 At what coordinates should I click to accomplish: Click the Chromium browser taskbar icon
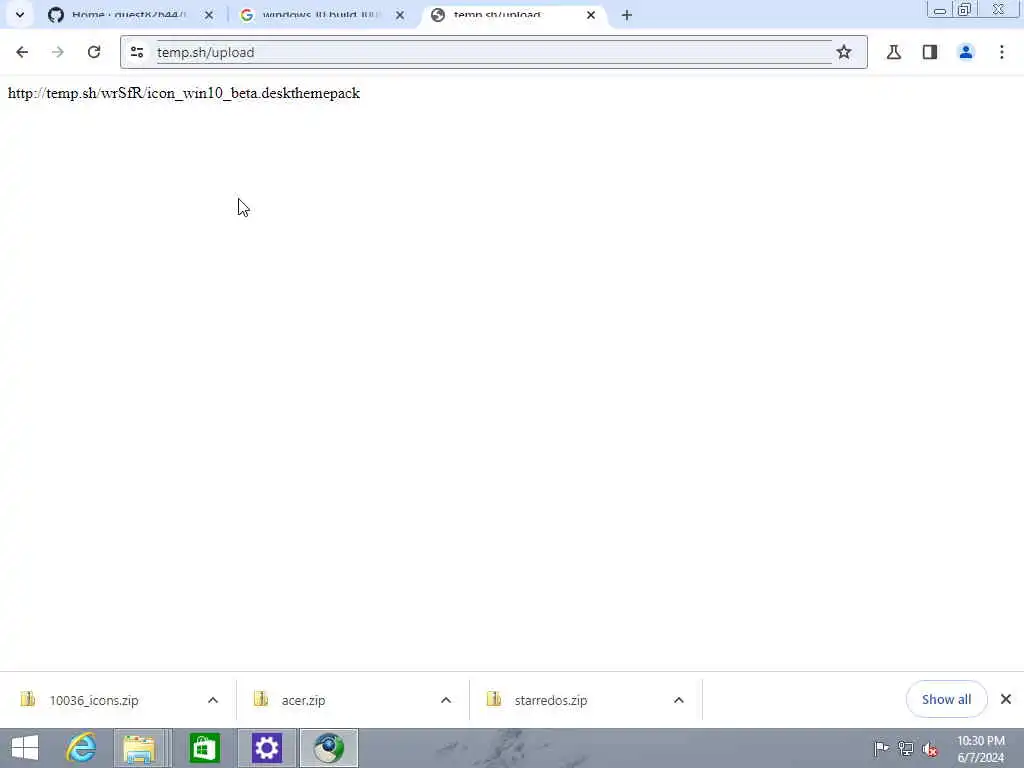[328, 748]
